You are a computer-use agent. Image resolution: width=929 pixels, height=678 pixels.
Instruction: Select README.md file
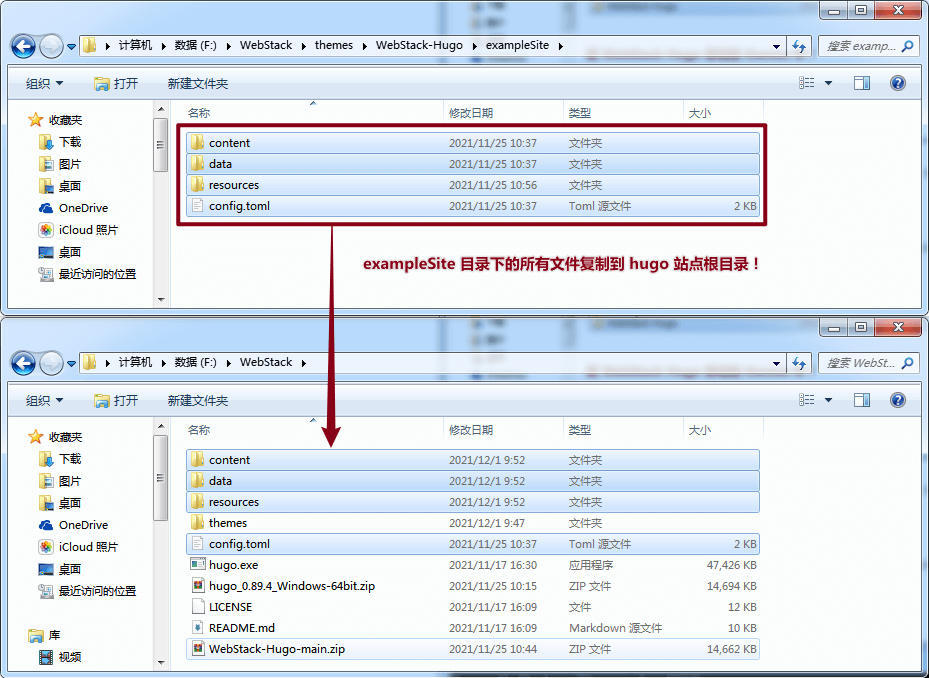[x=473, y=628]
